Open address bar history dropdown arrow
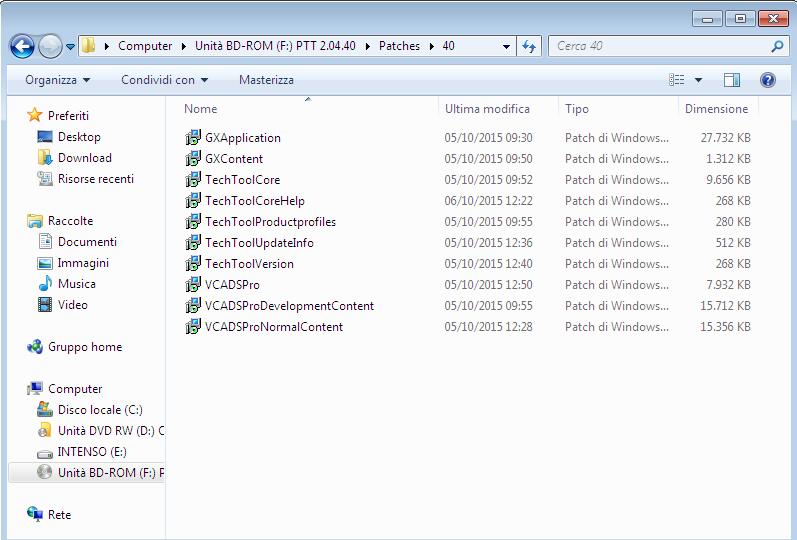Viewport: 797px width, 540px height. pyautogui.click(x=506, y=46)
